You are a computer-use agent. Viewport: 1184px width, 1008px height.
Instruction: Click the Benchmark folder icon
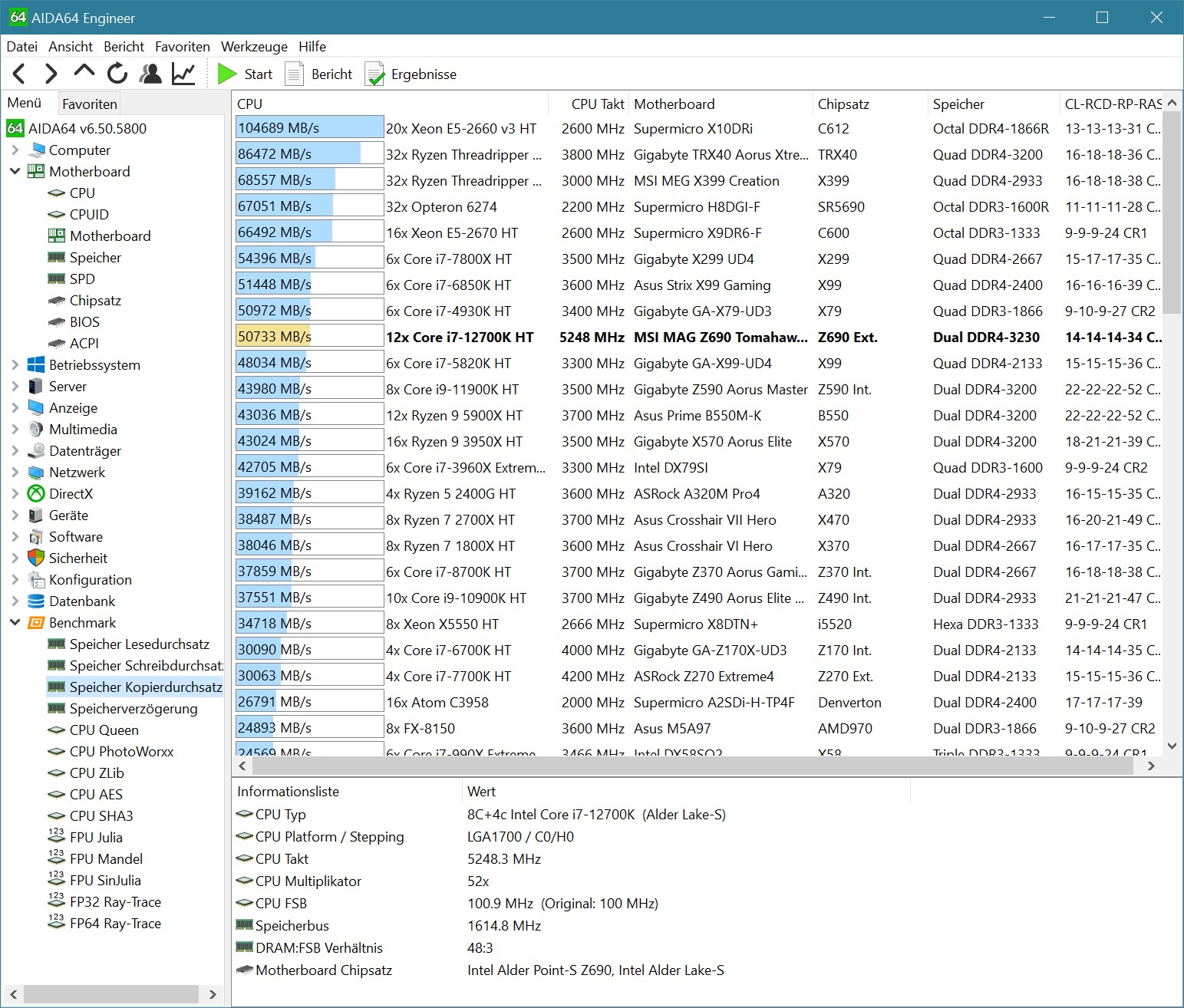click(x=36, y=622)
